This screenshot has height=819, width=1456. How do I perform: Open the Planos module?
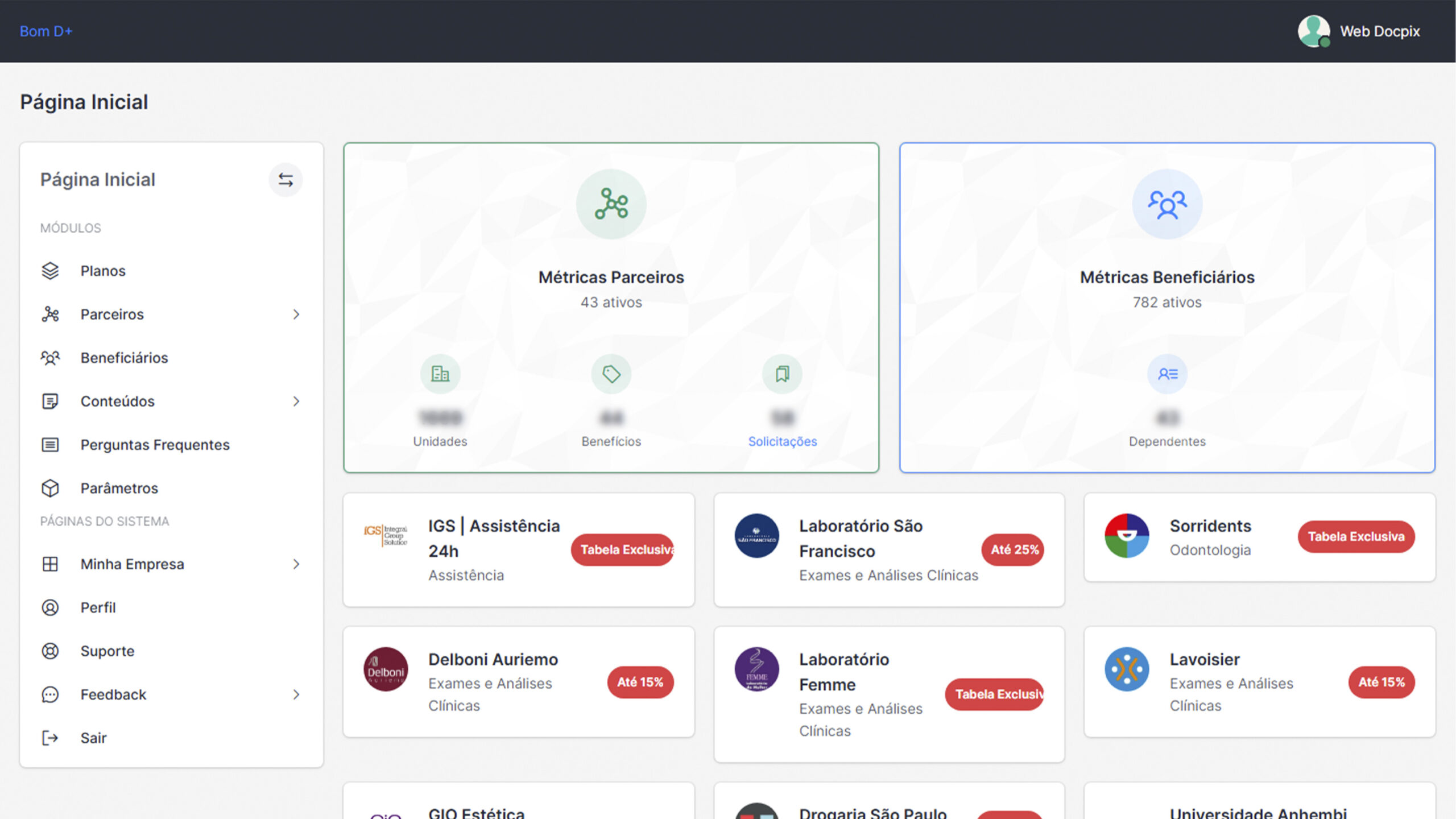[171, 271]
